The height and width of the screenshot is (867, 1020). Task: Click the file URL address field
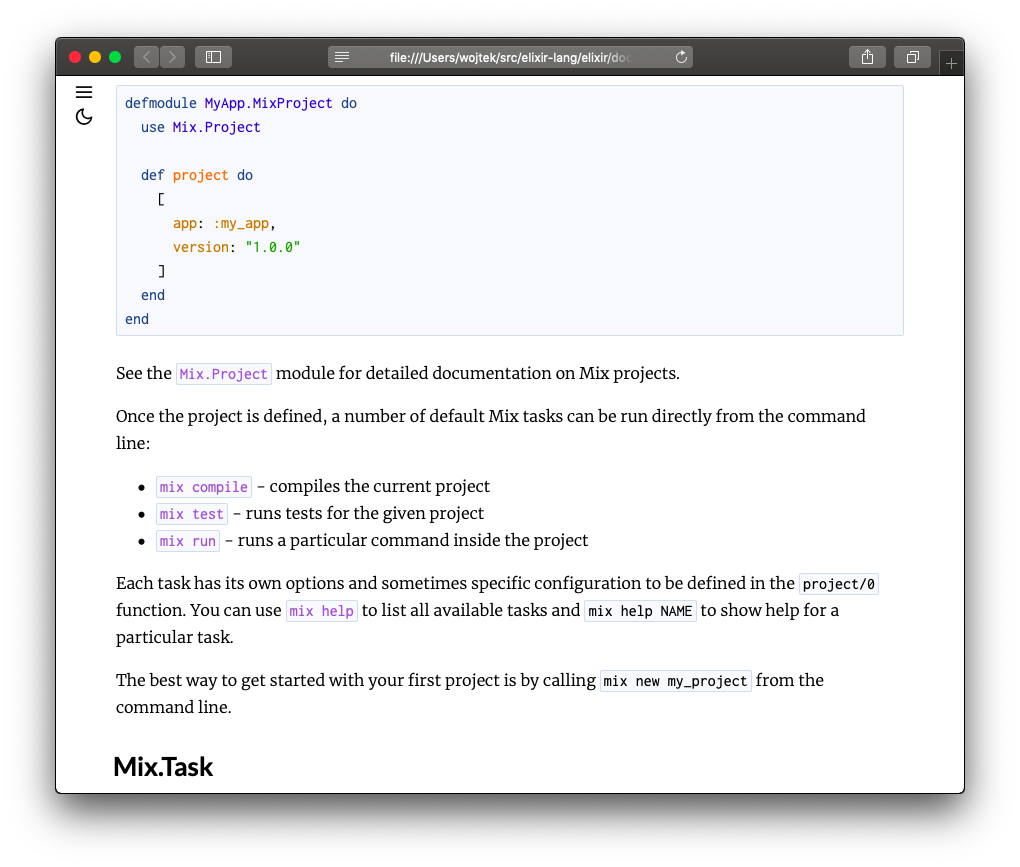coord(510,57)
